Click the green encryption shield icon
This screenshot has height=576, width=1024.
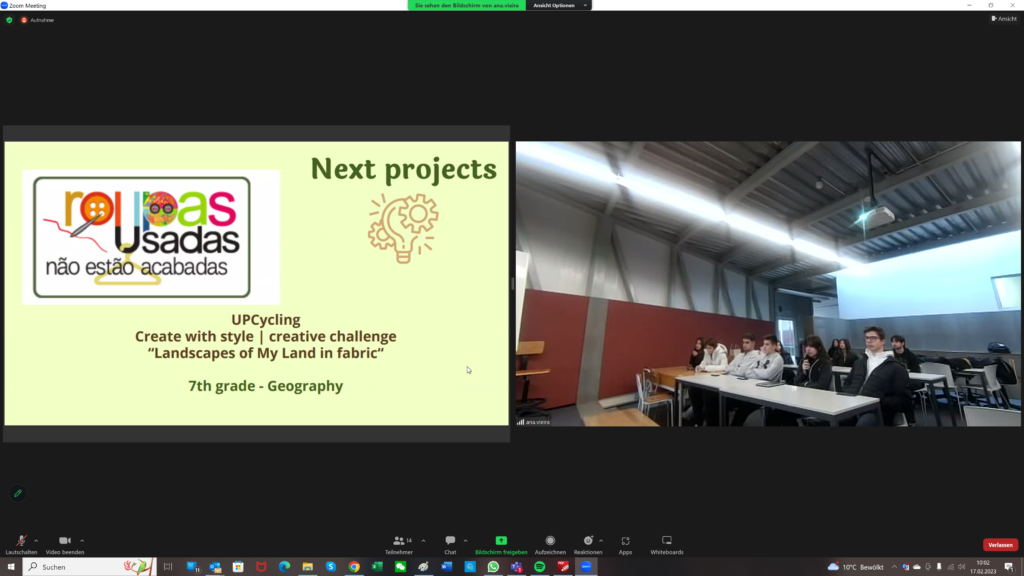point(9,19)
